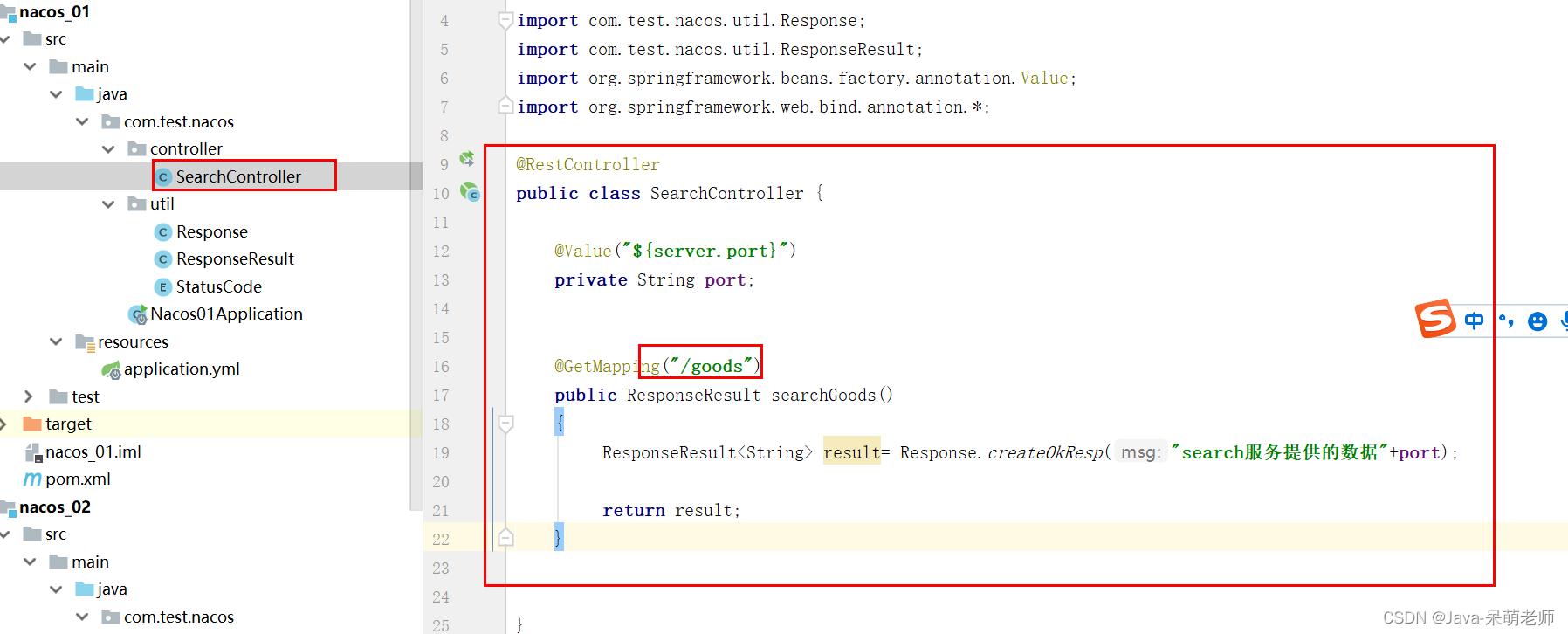Click the SearchController class file icon

[162, 176]
